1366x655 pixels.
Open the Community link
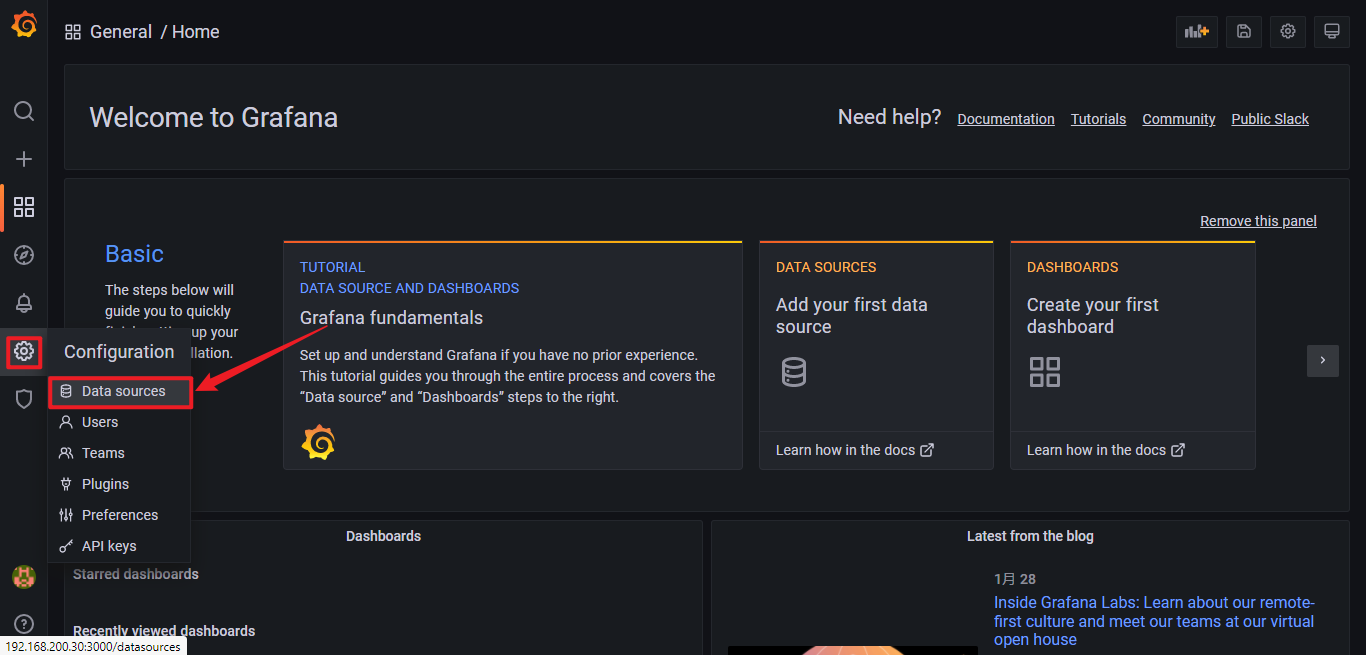point(1179,119)
